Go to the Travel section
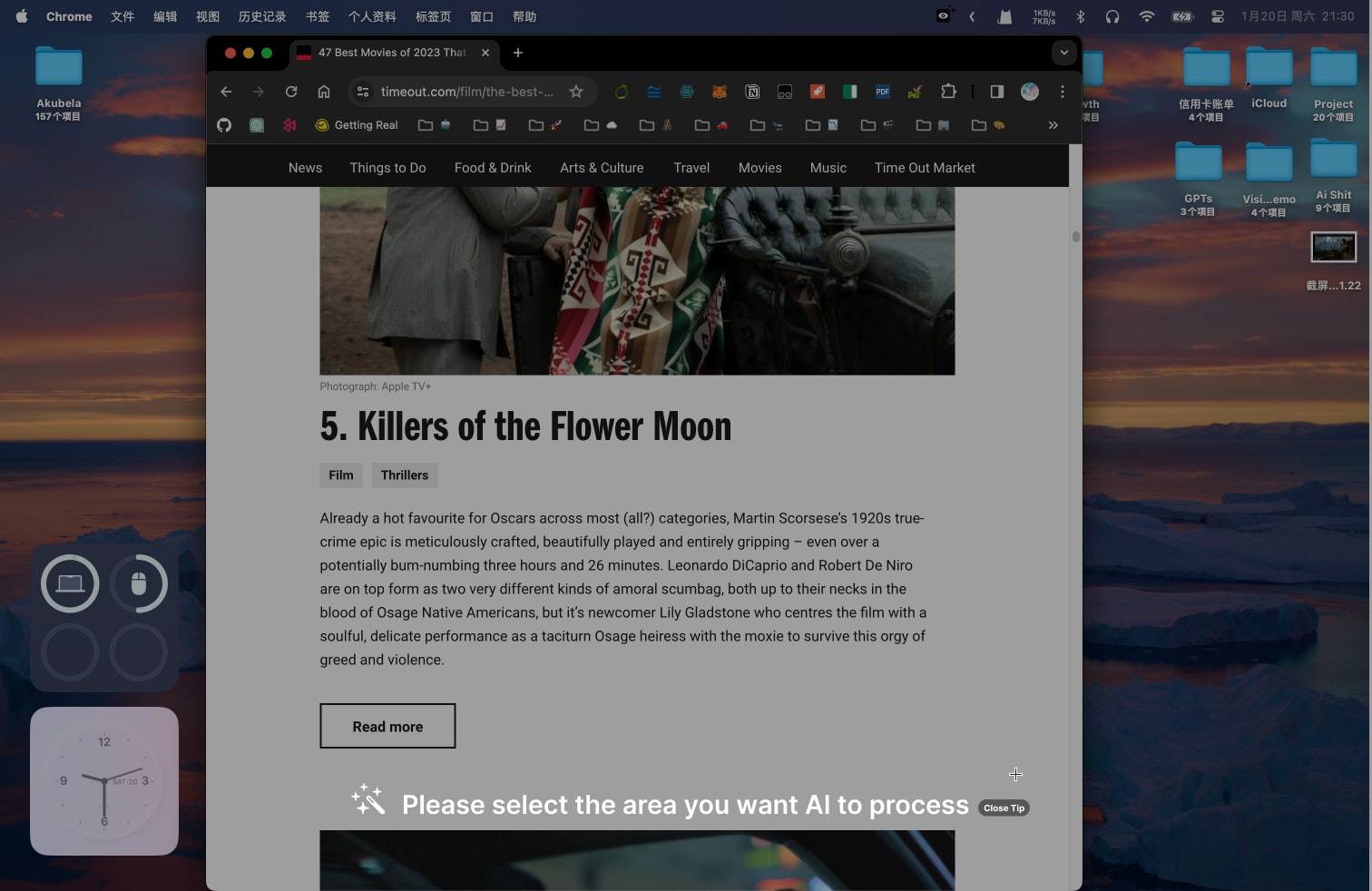1372x891 pixels. point(691,168)
